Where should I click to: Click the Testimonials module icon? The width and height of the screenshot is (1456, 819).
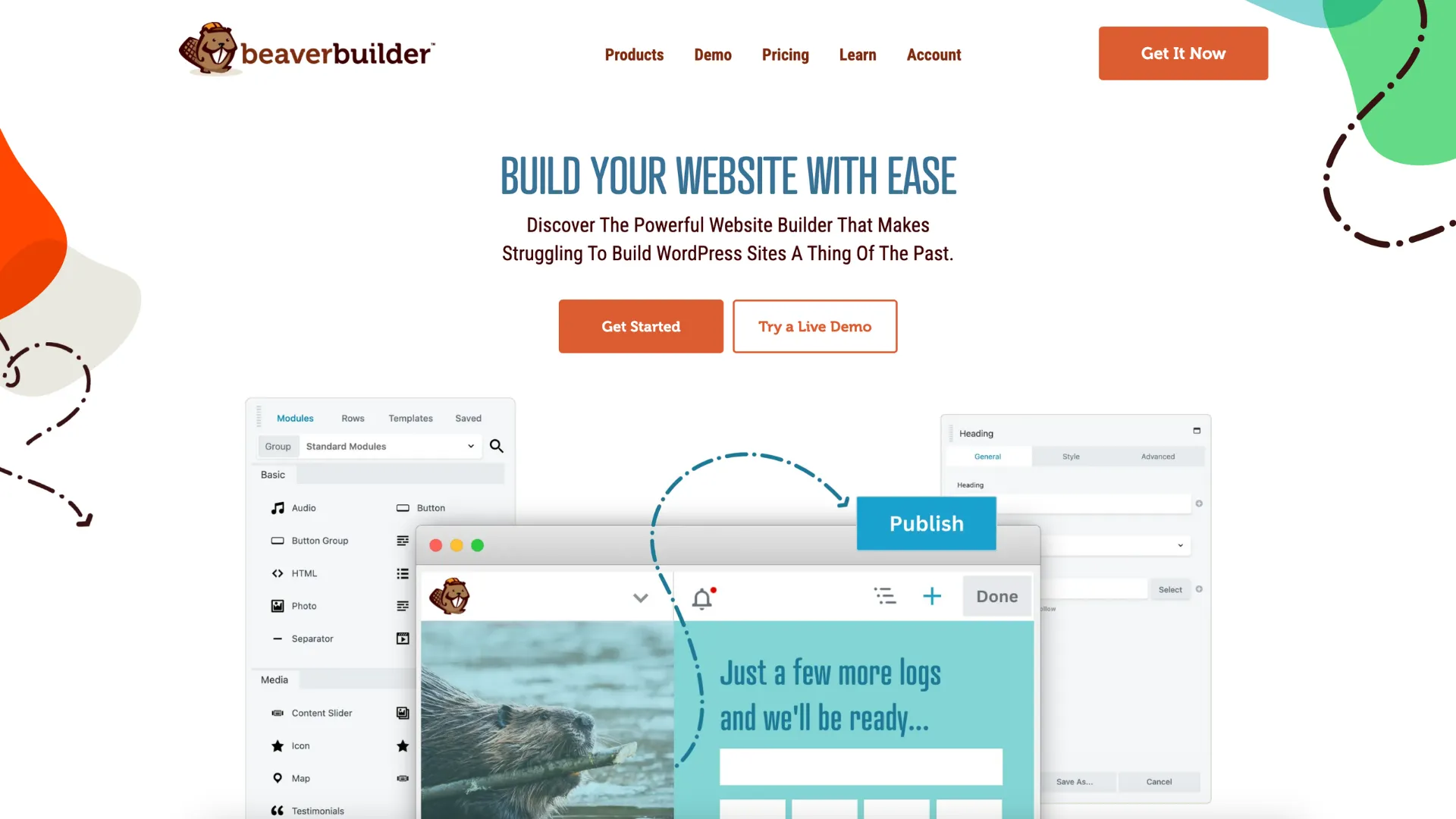[x=278, y=810]
